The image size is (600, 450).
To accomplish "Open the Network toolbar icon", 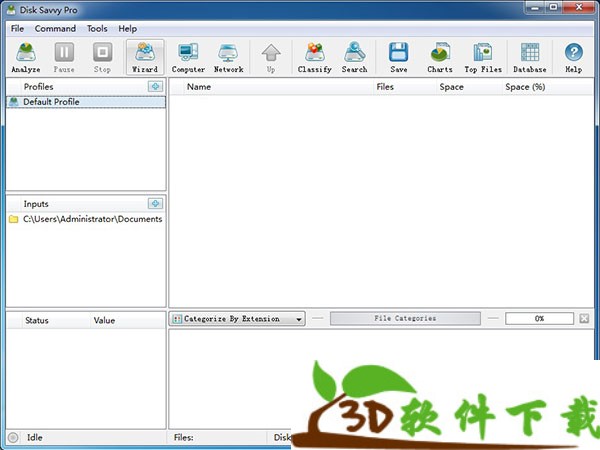I will 228,57.
